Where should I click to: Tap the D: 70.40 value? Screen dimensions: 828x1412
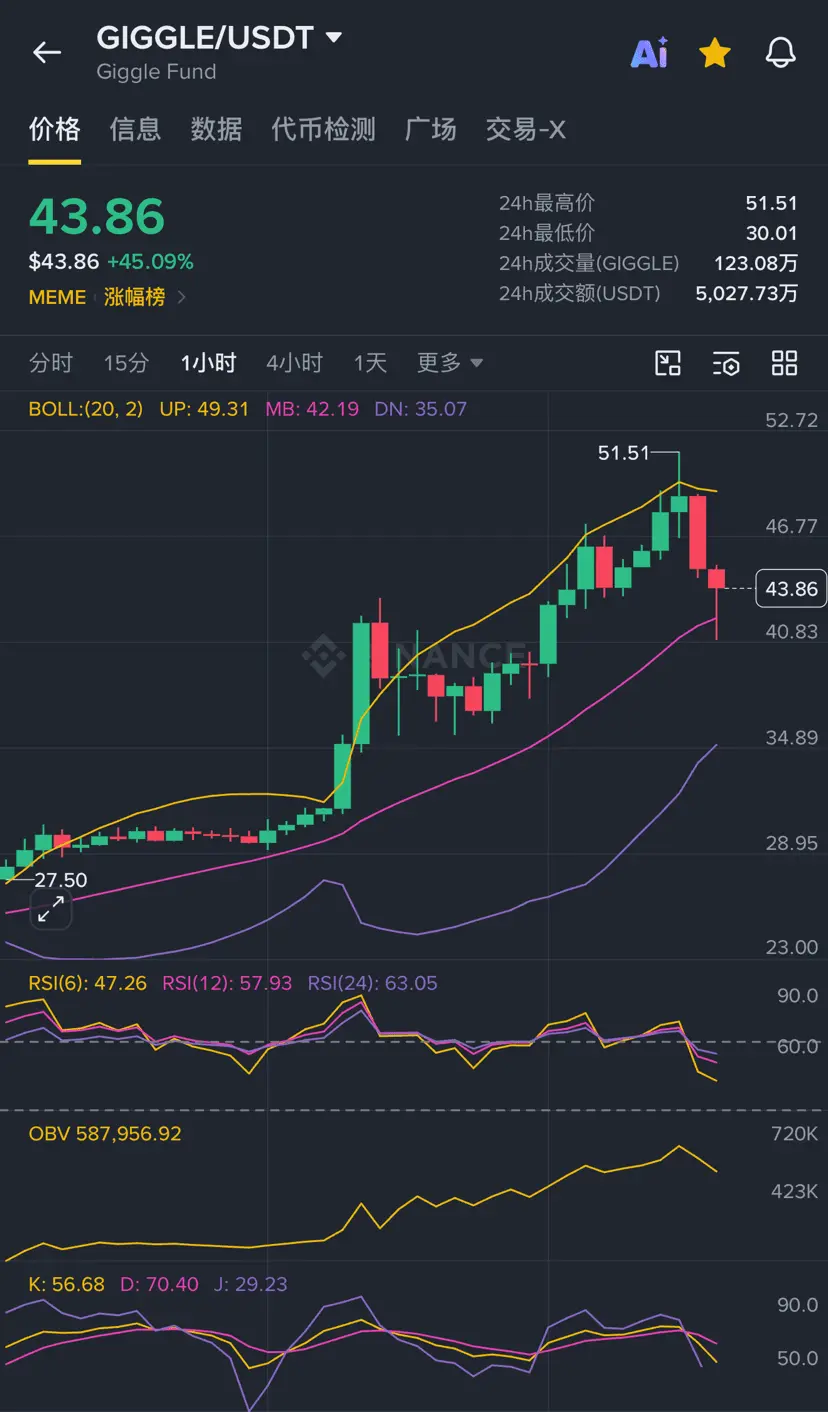[x=159, y=1284]
